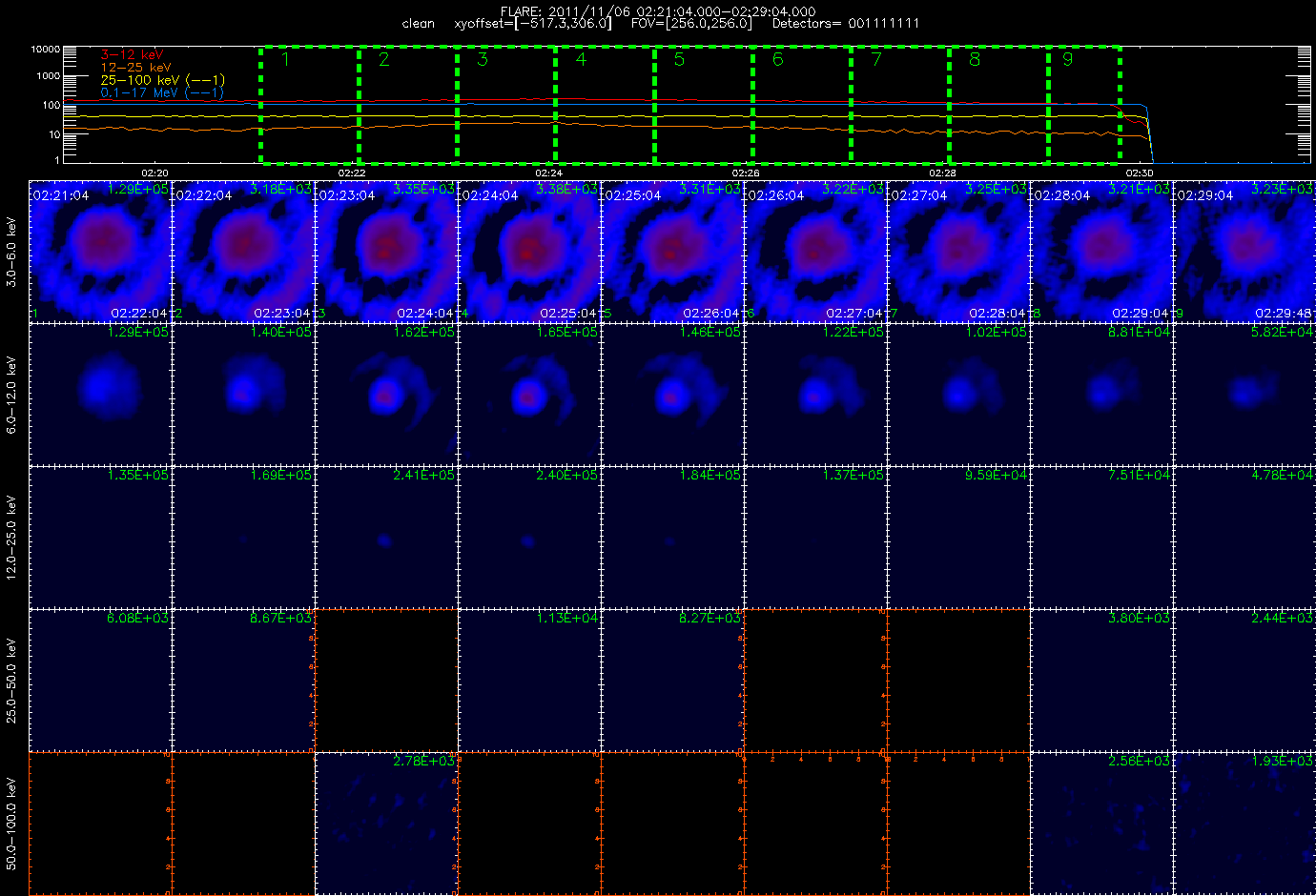The image size is (1316, 896).
Task: Click the '50.0-100.0 keV' row label
Action: (11, 824)
